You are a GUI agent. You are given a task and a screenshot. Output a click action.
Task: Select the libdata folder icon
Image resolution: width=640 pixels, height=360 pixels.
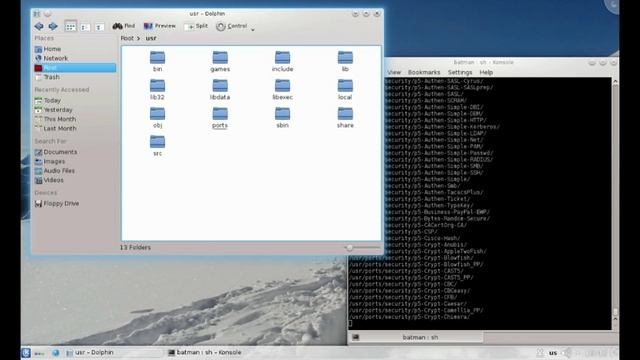tap(220, 86)
